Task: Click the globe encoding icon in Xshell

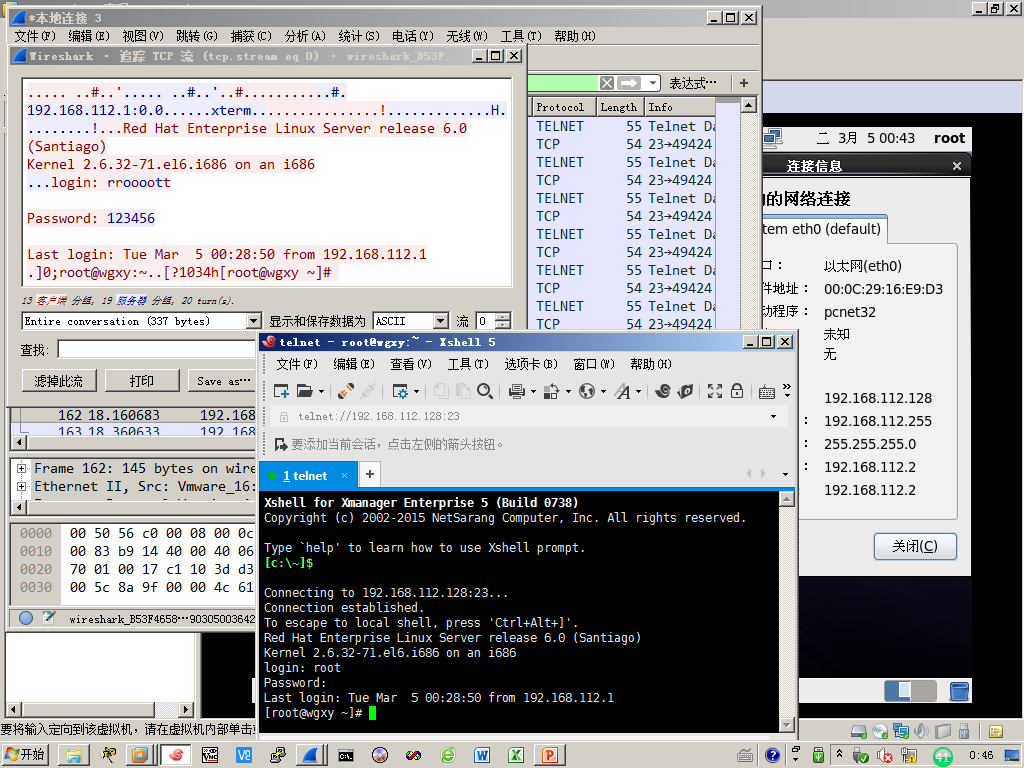Action: pyautogui.click(x=587, y=391)
